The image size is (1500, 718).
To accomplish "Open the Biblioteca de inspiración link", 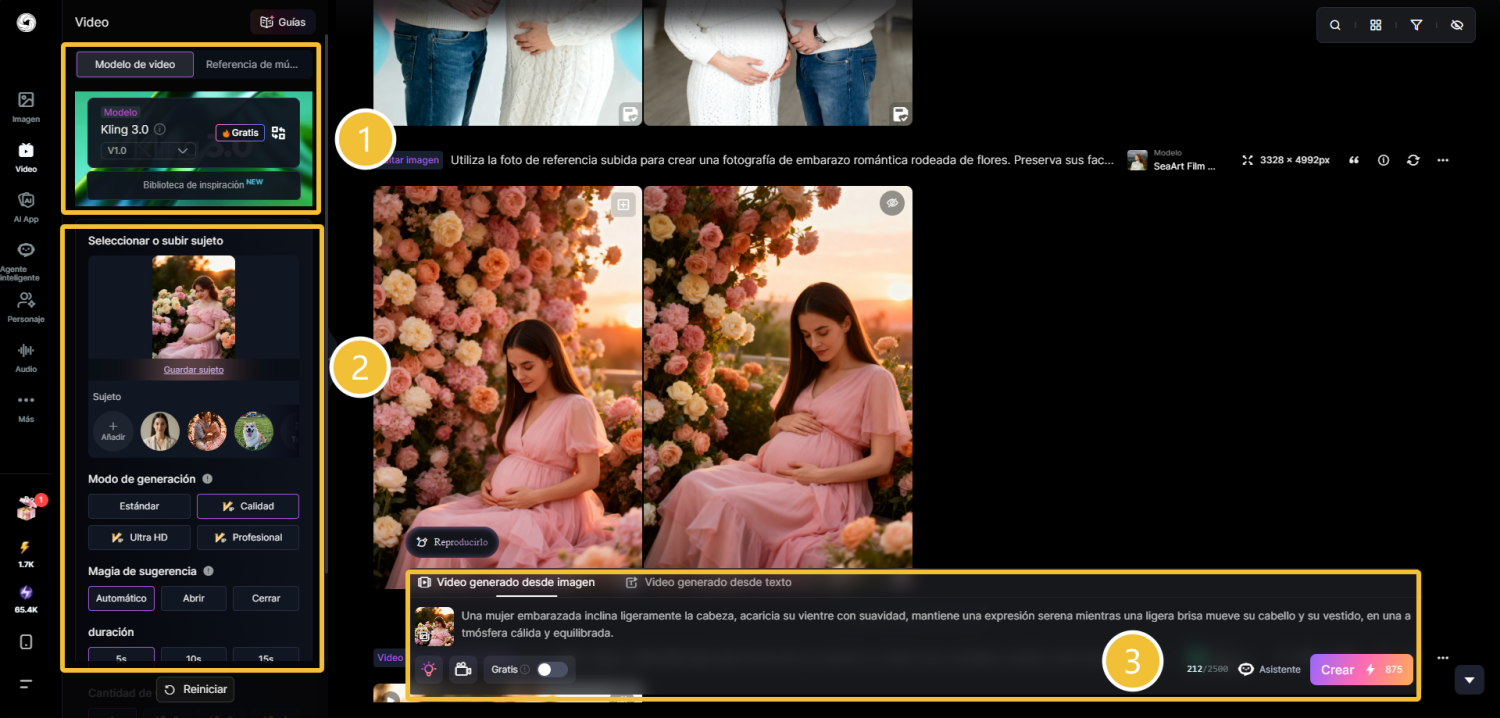I will point(193,186).
